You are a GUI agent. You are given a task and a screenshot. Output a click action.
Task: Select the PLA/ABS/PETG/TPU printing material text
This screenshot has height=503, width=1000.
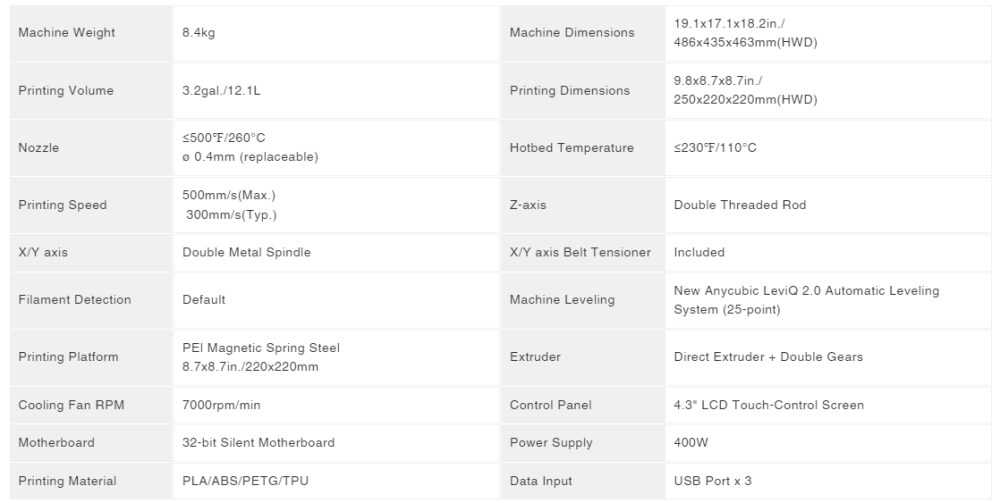[x=246, y=481]
